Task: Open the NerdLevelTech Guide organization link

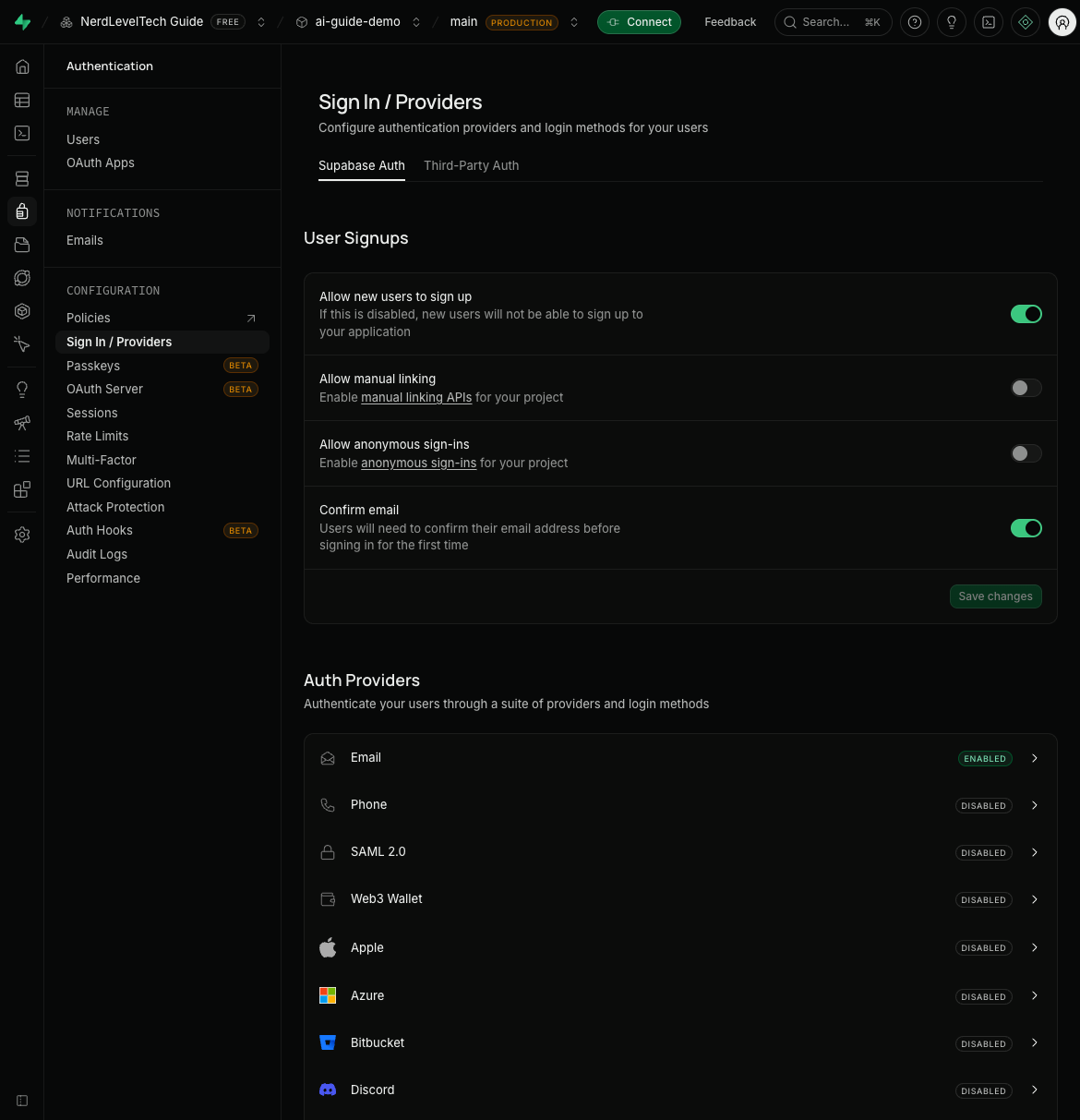Action: pos(142,21)
